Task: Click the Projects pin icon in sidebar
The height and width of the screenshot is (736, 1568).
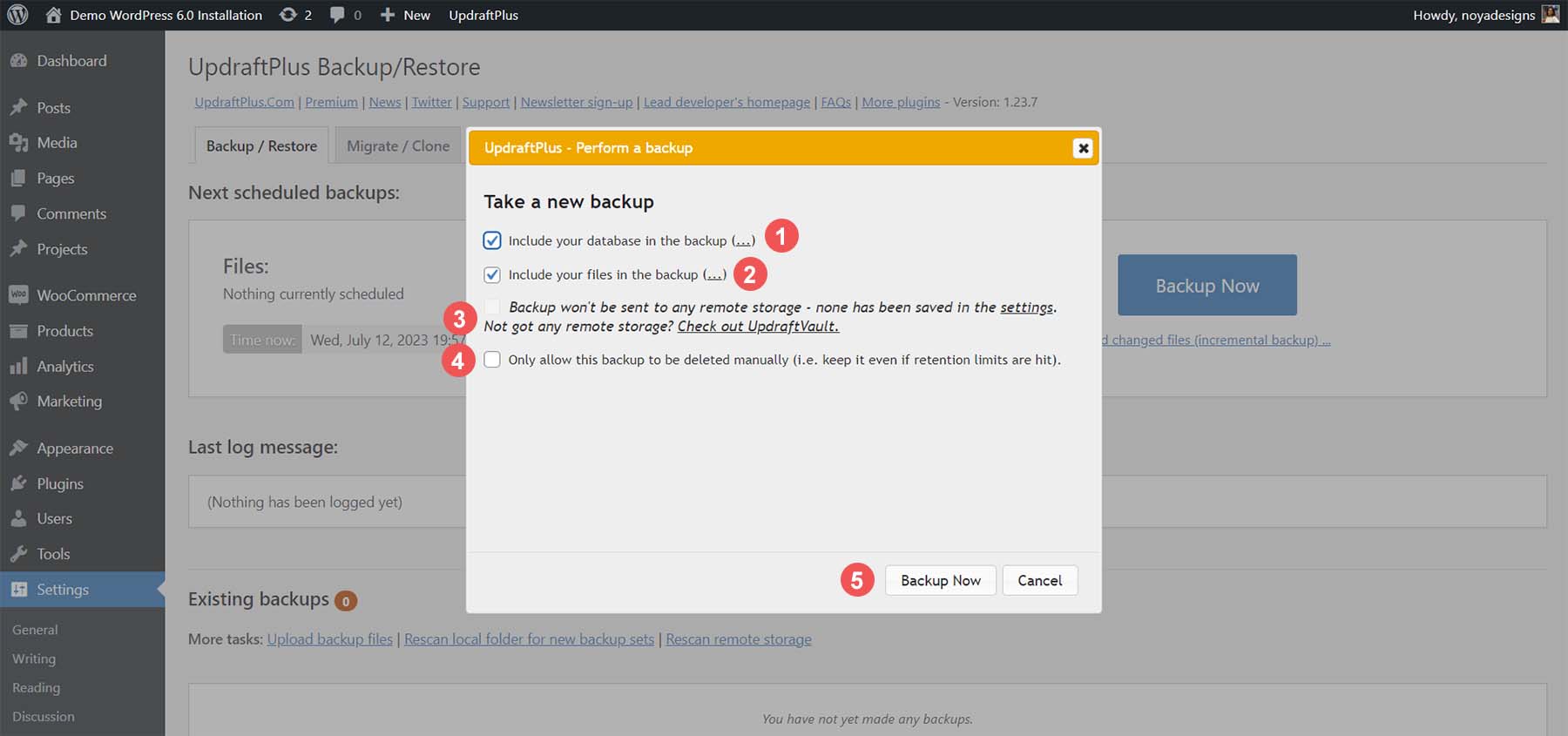Action: (x=18, y=249)
